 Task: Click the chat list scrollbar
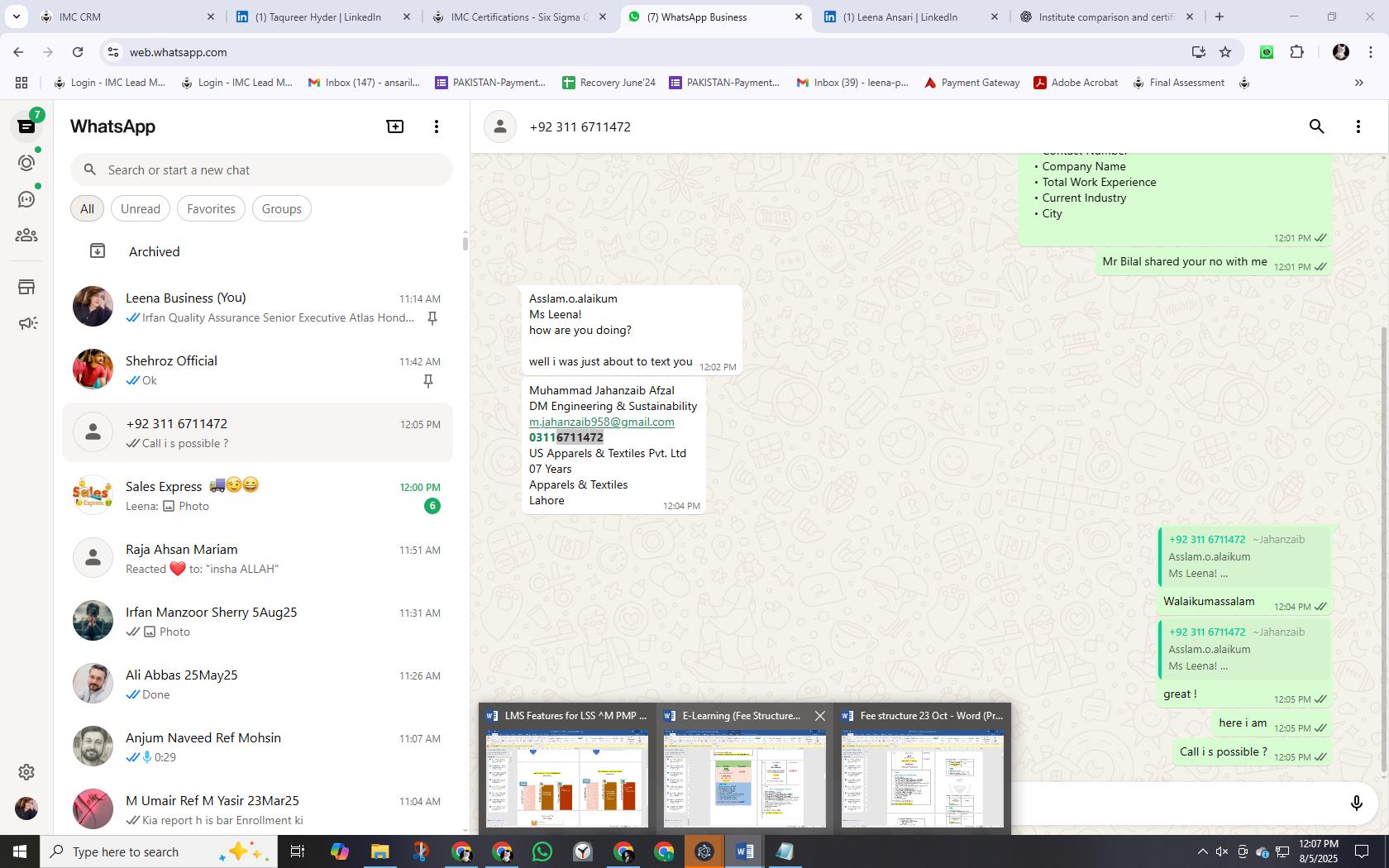pos(465,242)
